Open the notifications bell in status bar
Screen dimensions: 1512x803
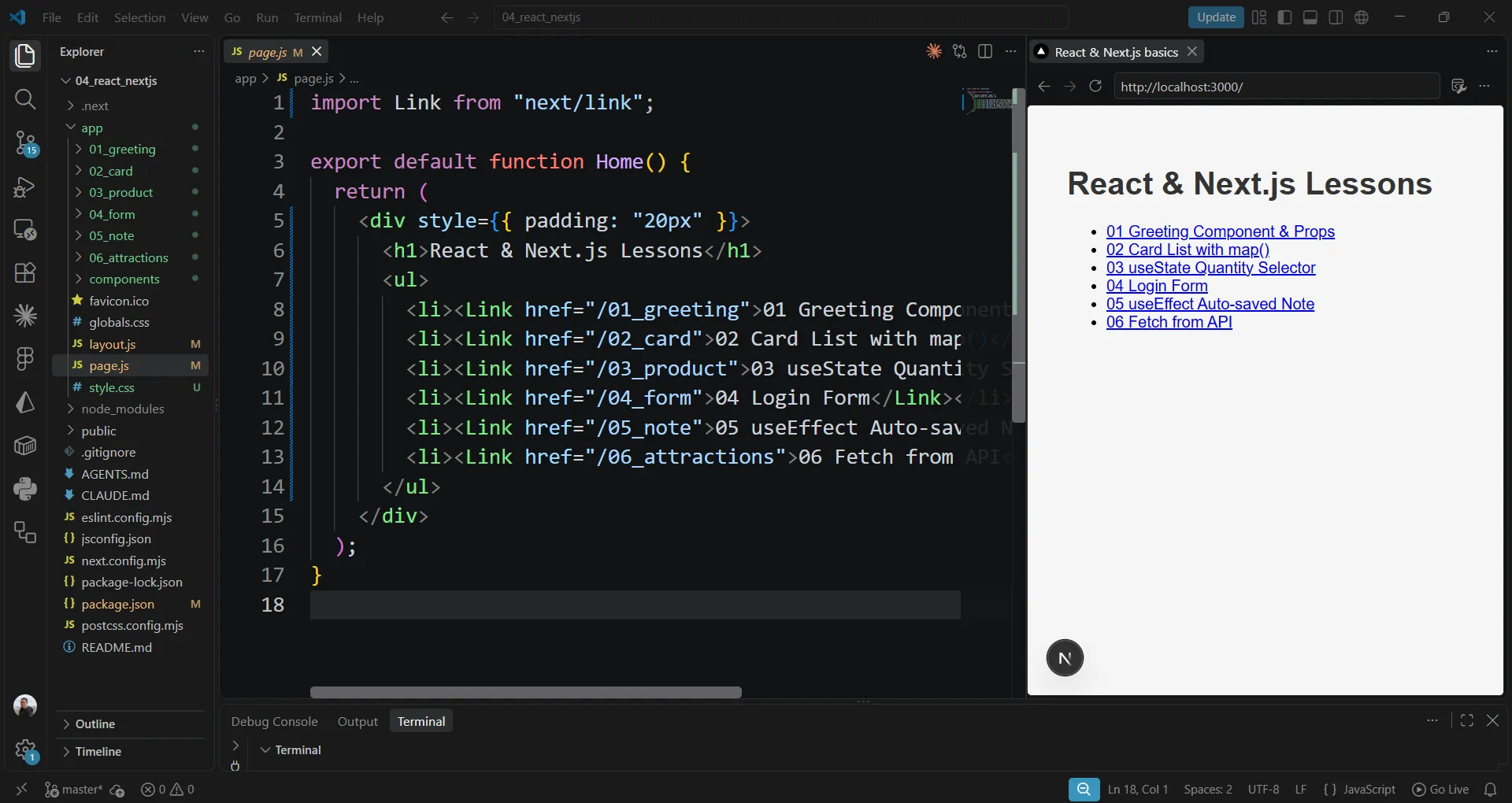1490,790
